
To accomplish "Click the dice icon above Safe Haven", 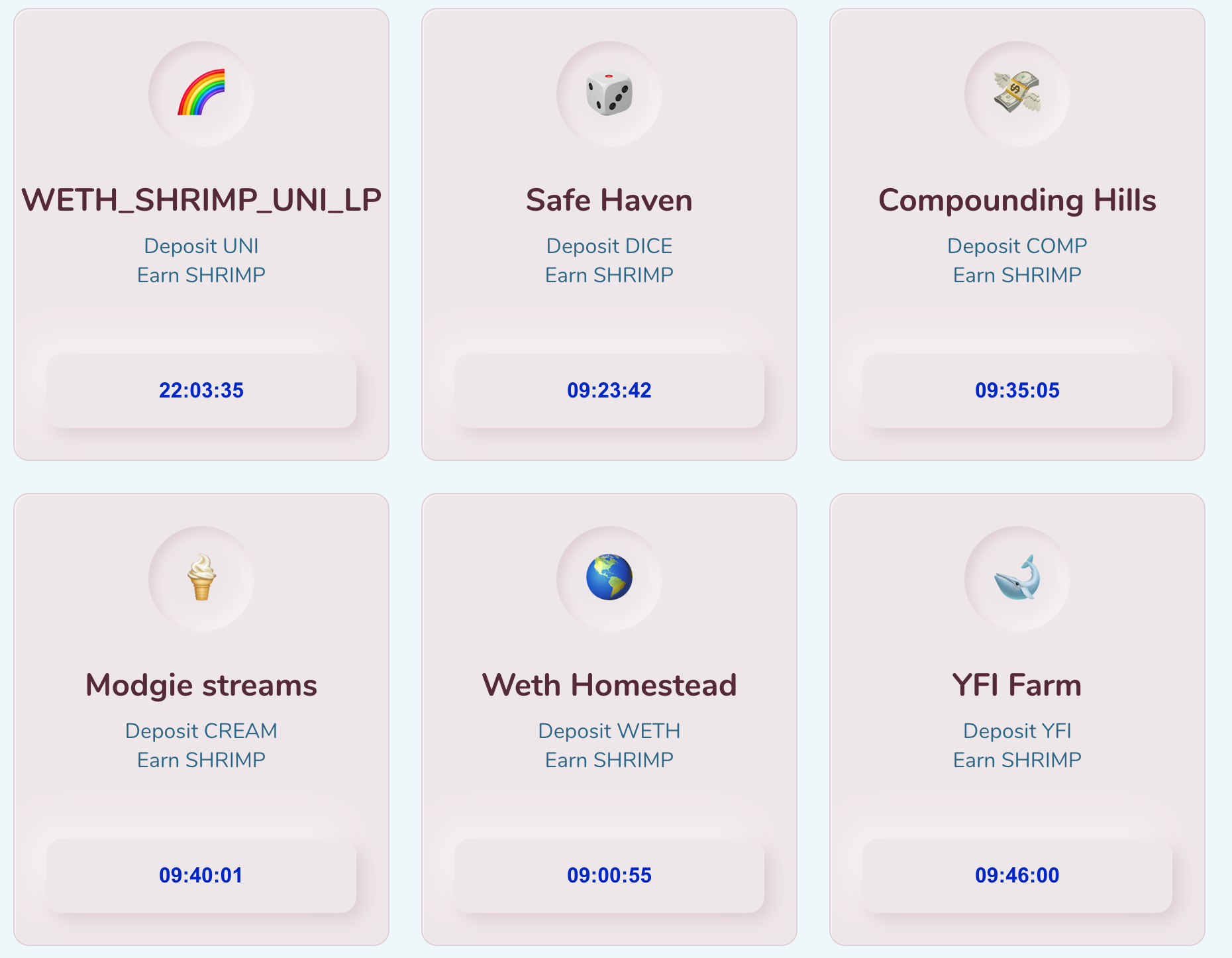I will coord(609,93).
